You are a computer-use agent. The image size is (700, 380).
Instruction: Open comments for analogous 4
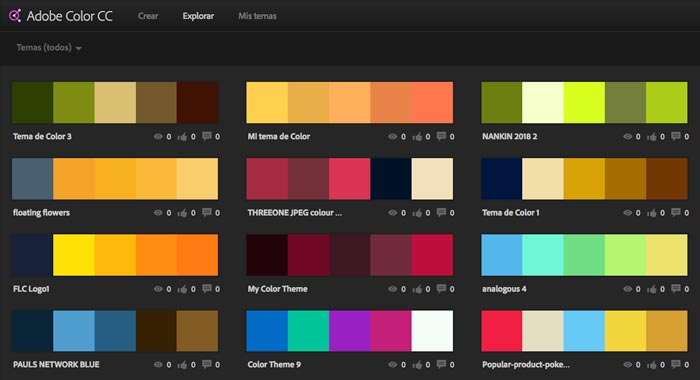click(676, 289)
